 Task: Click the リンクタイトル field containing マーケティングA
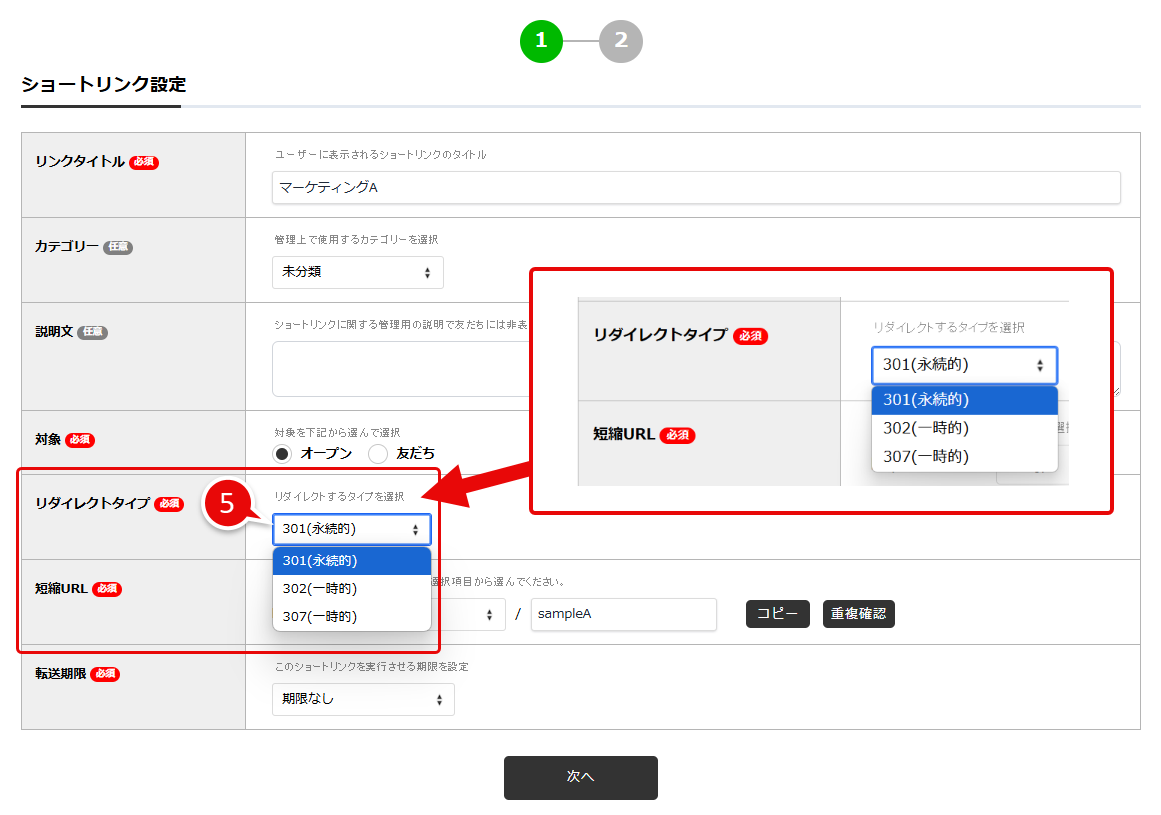(695, 188)
